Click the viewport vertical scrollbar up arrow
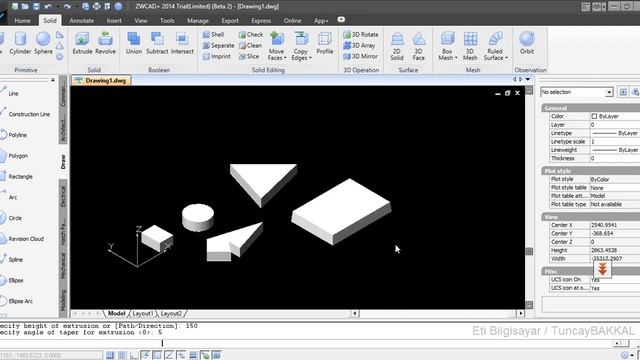This screenshot has height=360, width=640. click(x=529, y=90)
